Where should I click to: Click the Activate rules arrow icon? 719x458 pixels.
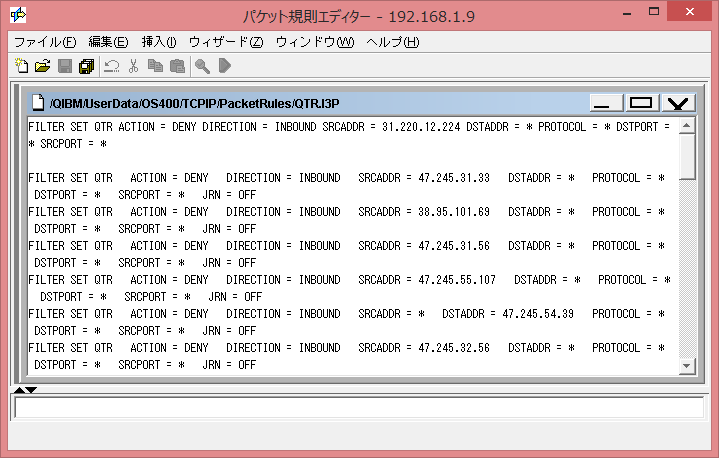[224, 67]
